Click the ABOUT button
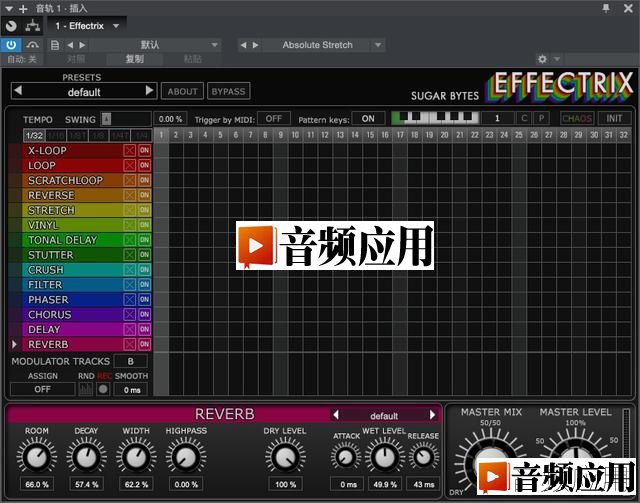Screen dimensions: 640x503 tap(182, 91)
